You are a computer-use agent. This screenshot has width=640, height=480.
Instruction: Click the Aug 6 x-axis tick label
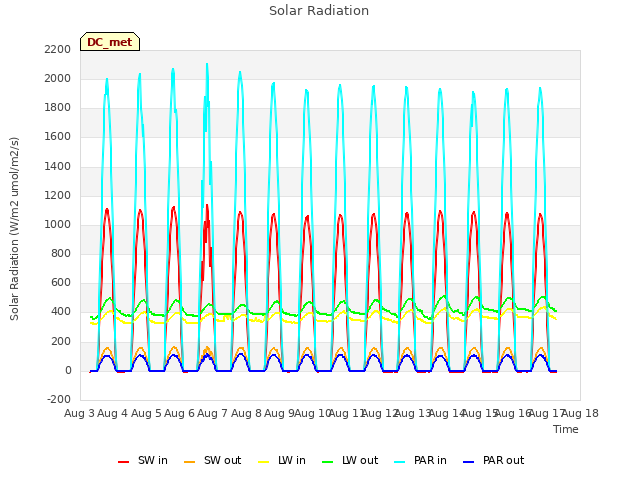pyautogui.click(x=179, y=413)
